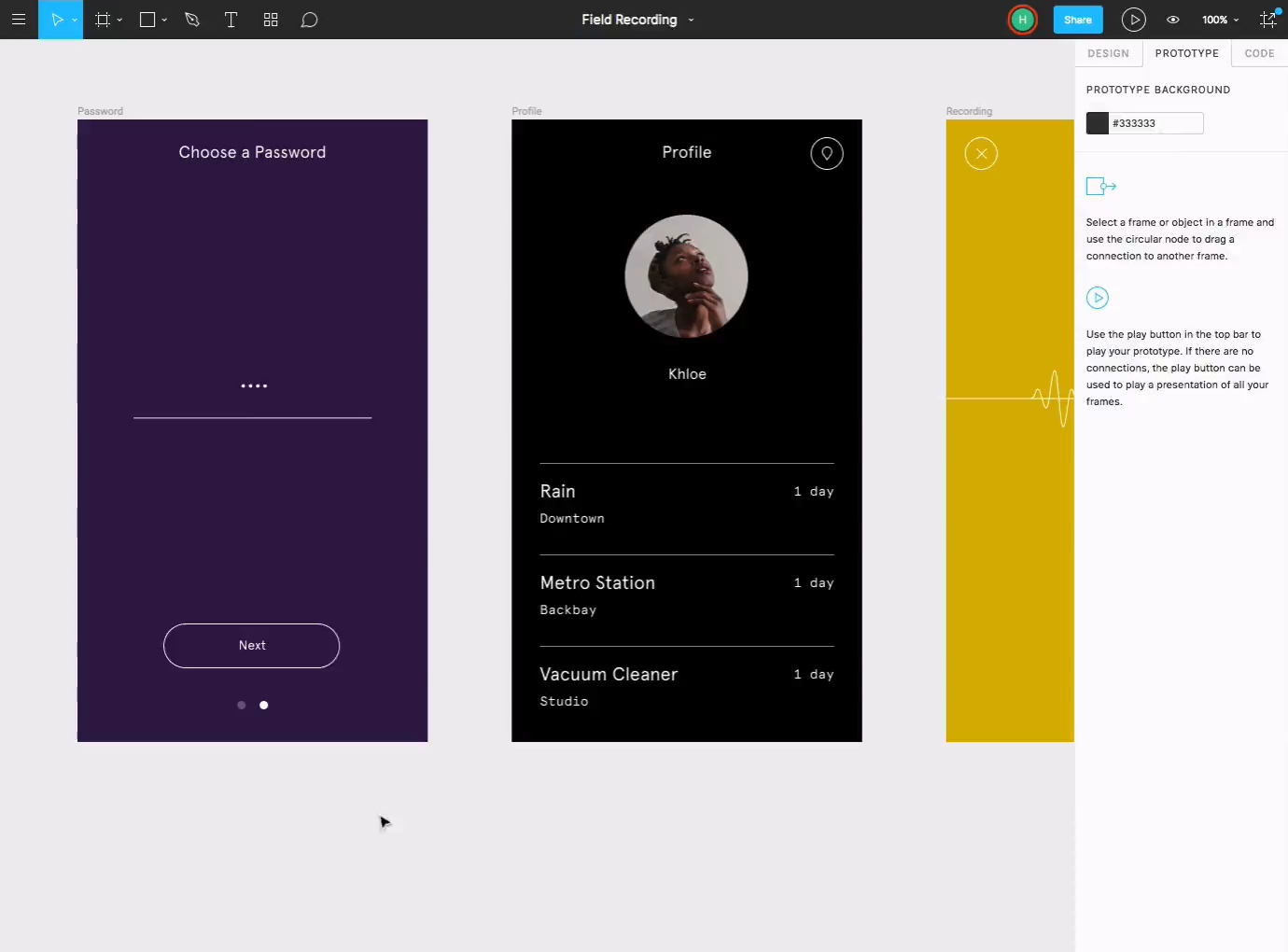This screenshot has width=1288, height=952.
Task: Switch to the Design tab
Action: tap(1108, 53)
